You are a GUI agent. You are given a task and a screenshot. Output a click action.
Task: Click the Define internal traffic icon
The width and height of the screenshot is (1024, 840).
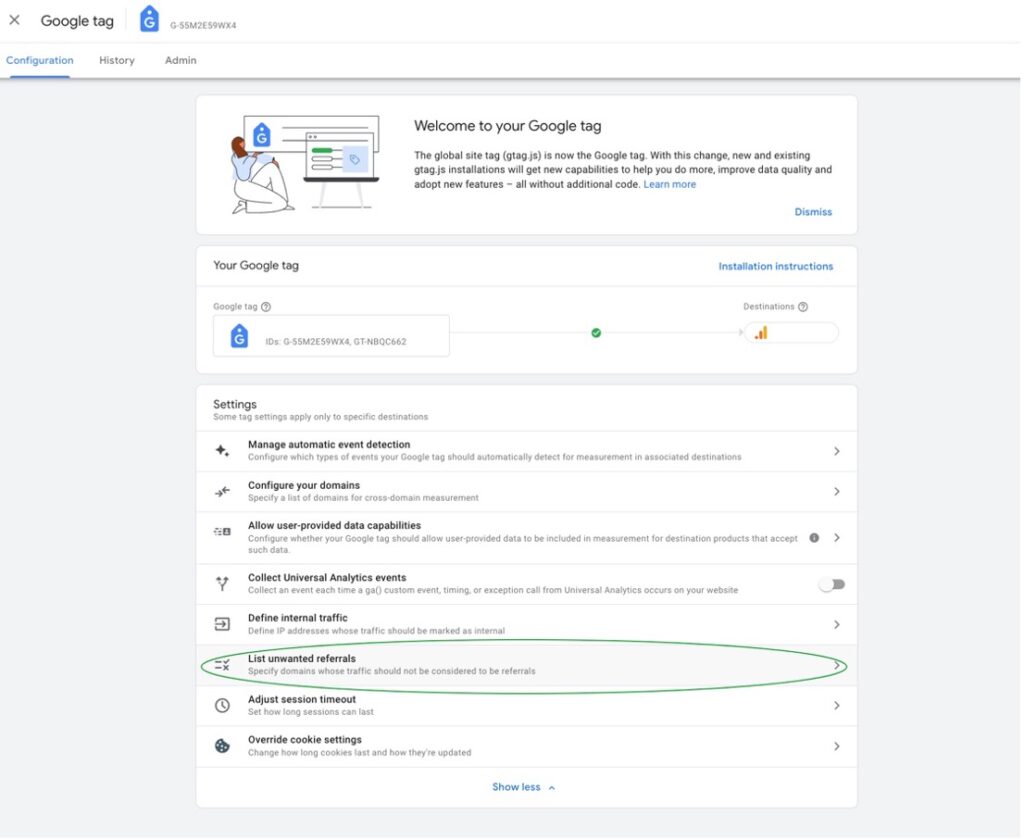point(222,624)
